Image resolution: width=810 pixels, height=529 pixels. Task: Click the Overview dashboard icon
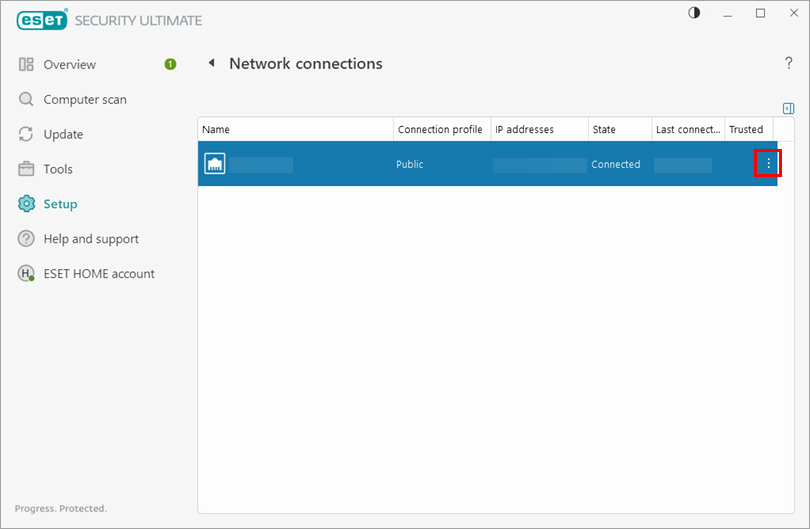pos(26,65)
